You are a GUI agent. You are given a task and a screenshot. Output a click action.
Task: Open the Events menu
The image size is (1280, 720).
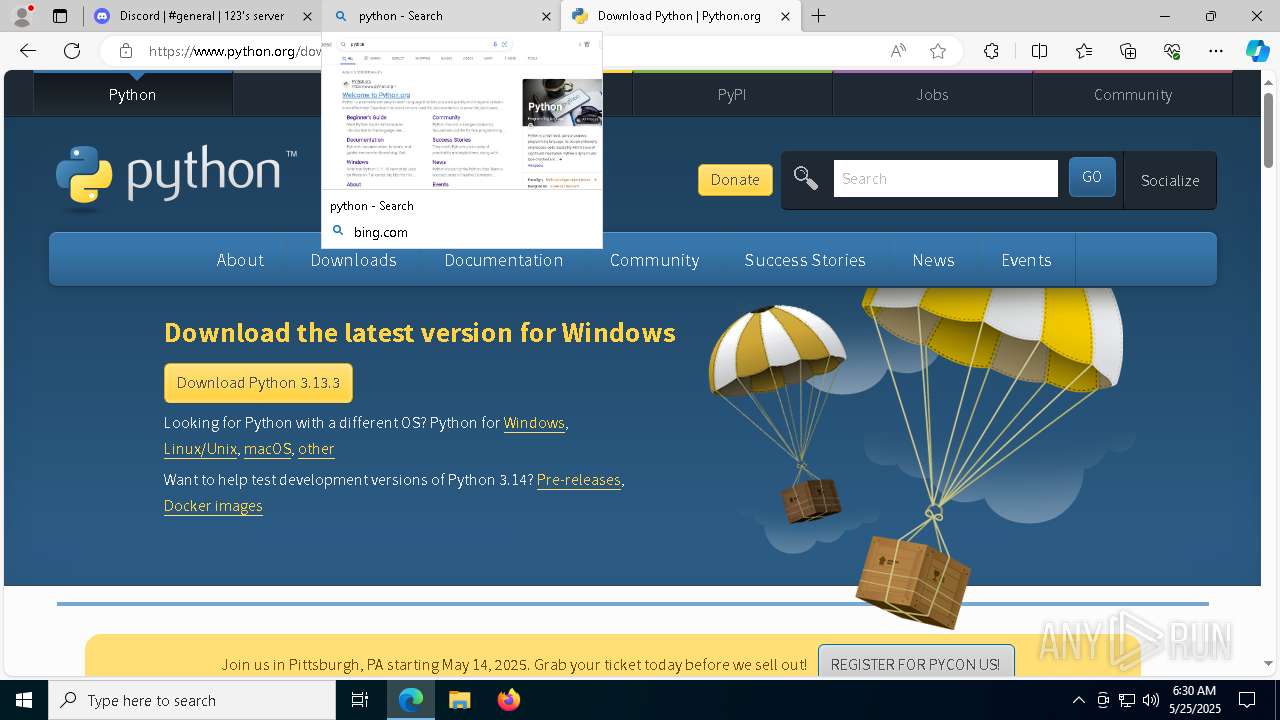[1026, 260]
